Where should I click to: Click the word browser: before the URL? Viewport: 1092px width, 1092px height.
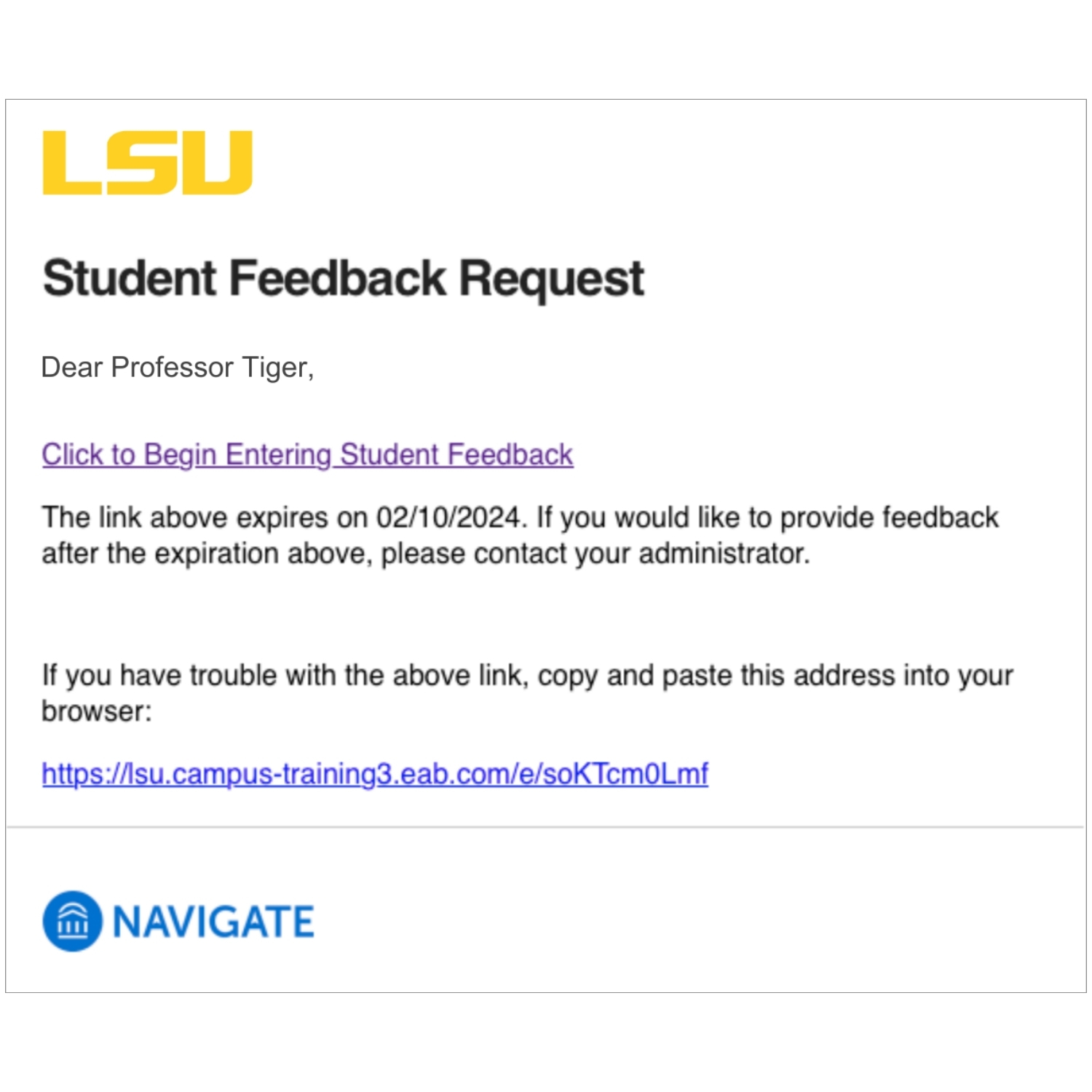coord(97,711)
